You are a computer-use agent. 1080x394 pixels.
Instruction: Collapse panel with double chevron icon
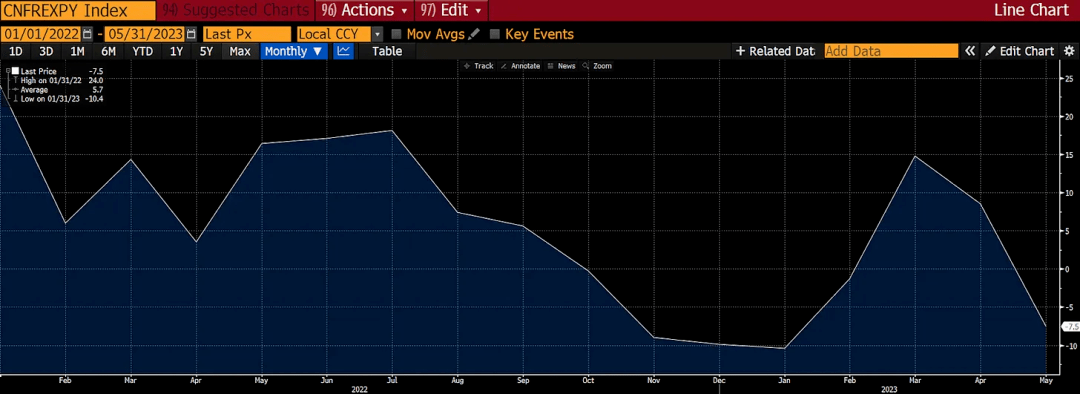970,51
